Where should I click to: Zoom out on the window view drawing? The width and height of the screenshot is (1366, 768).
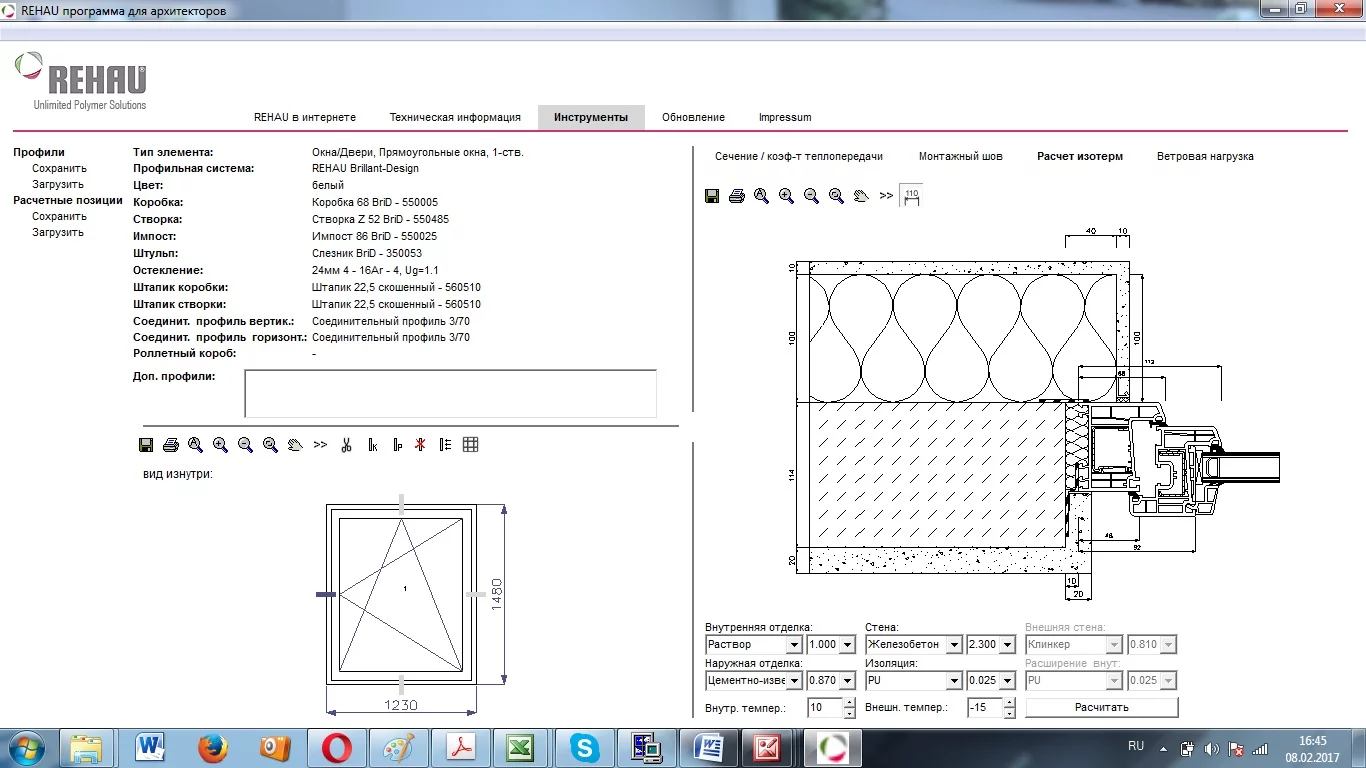pyautogui.click(x=245, y=444)
